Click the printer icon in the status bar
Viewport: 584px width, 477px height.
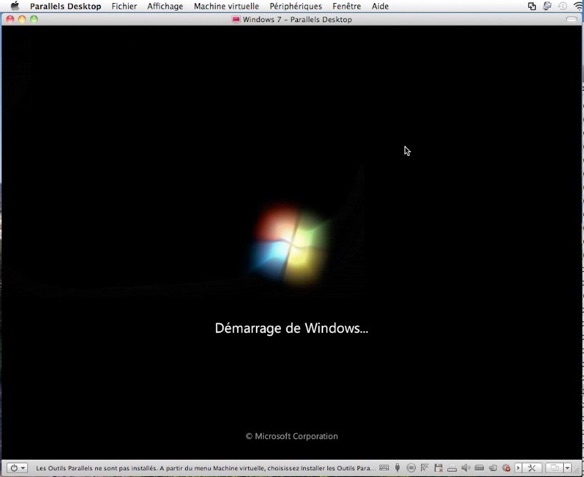click(x=452, y=468)
